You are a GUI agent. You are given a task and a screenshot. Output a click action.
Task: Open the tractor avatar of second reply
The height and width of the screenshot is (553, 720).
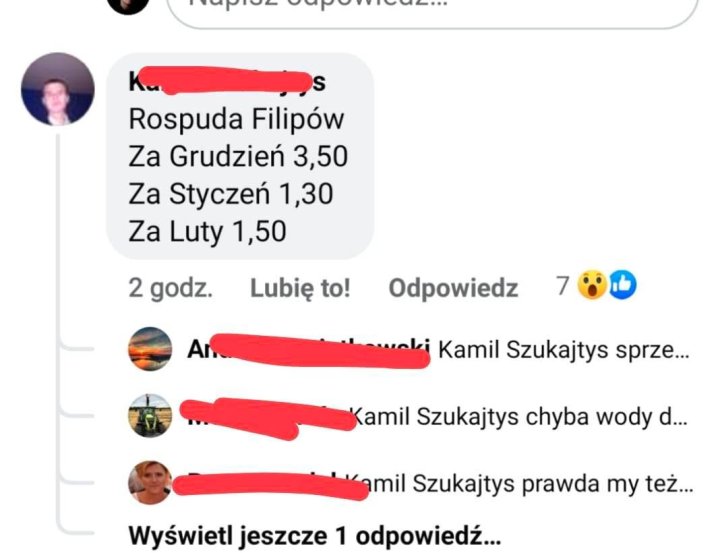coord(150,416)
